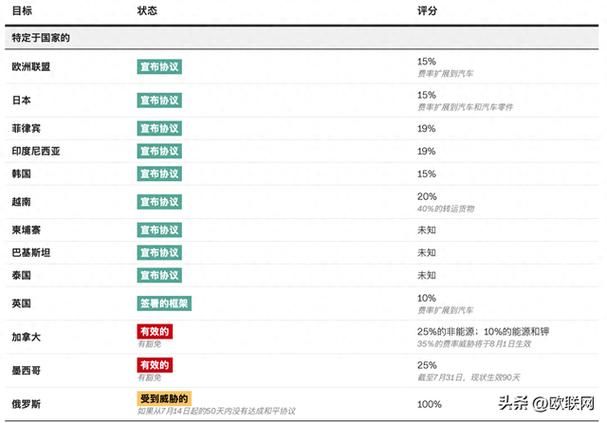Viewport: 607px width, 423px height.
Task: Click 宣布协议 badge in 越南 row
Action: point(159,202)
